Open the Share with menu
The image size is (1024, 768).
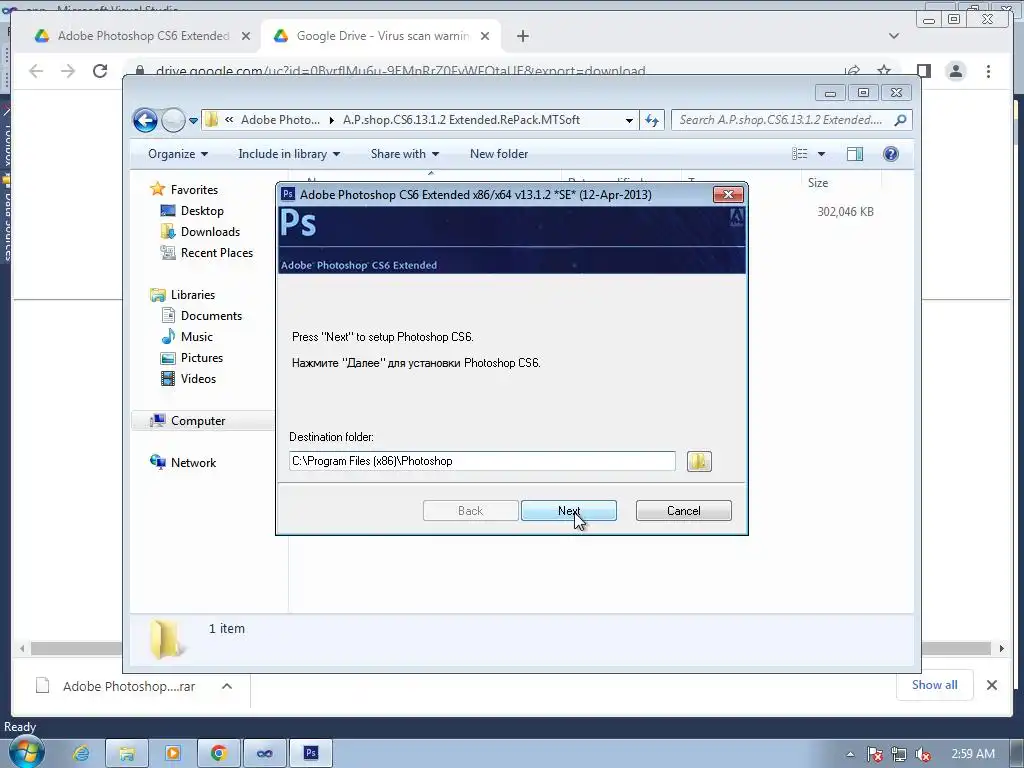click(405, 154)
